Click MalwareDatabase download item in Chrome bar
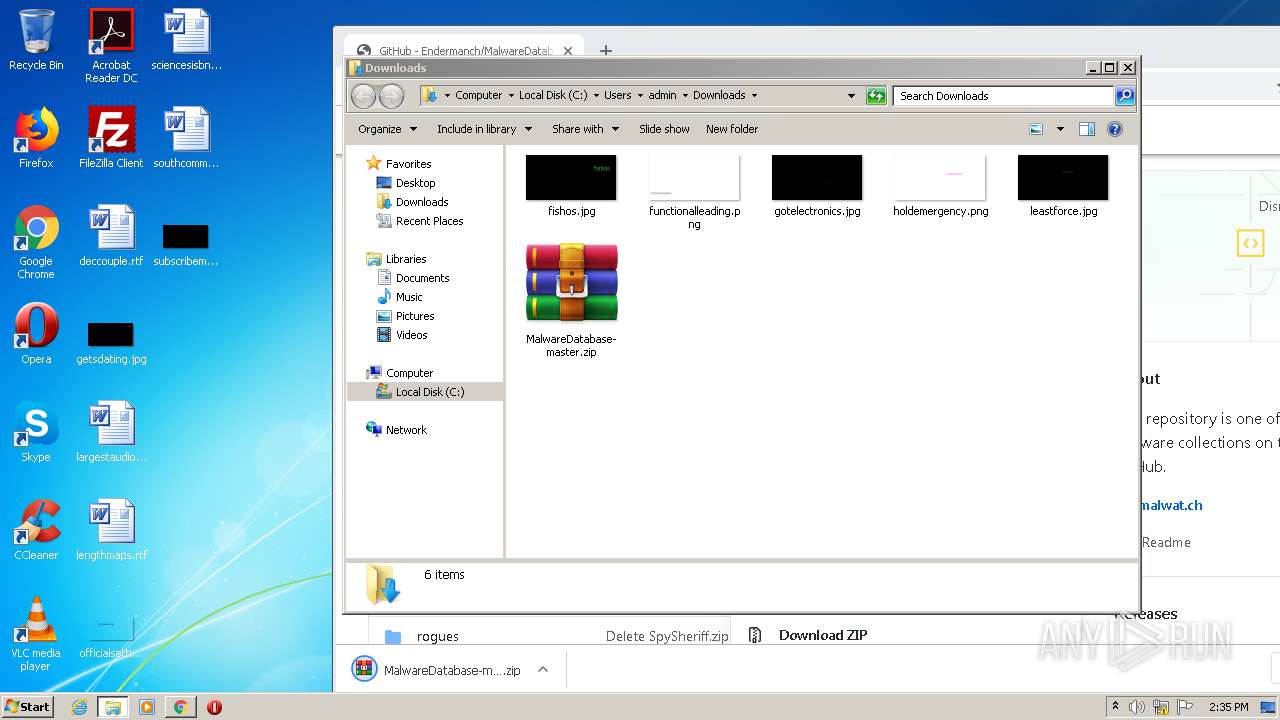Image resolution: width=1280 pixels, height=720 pixels. [438, 670]
